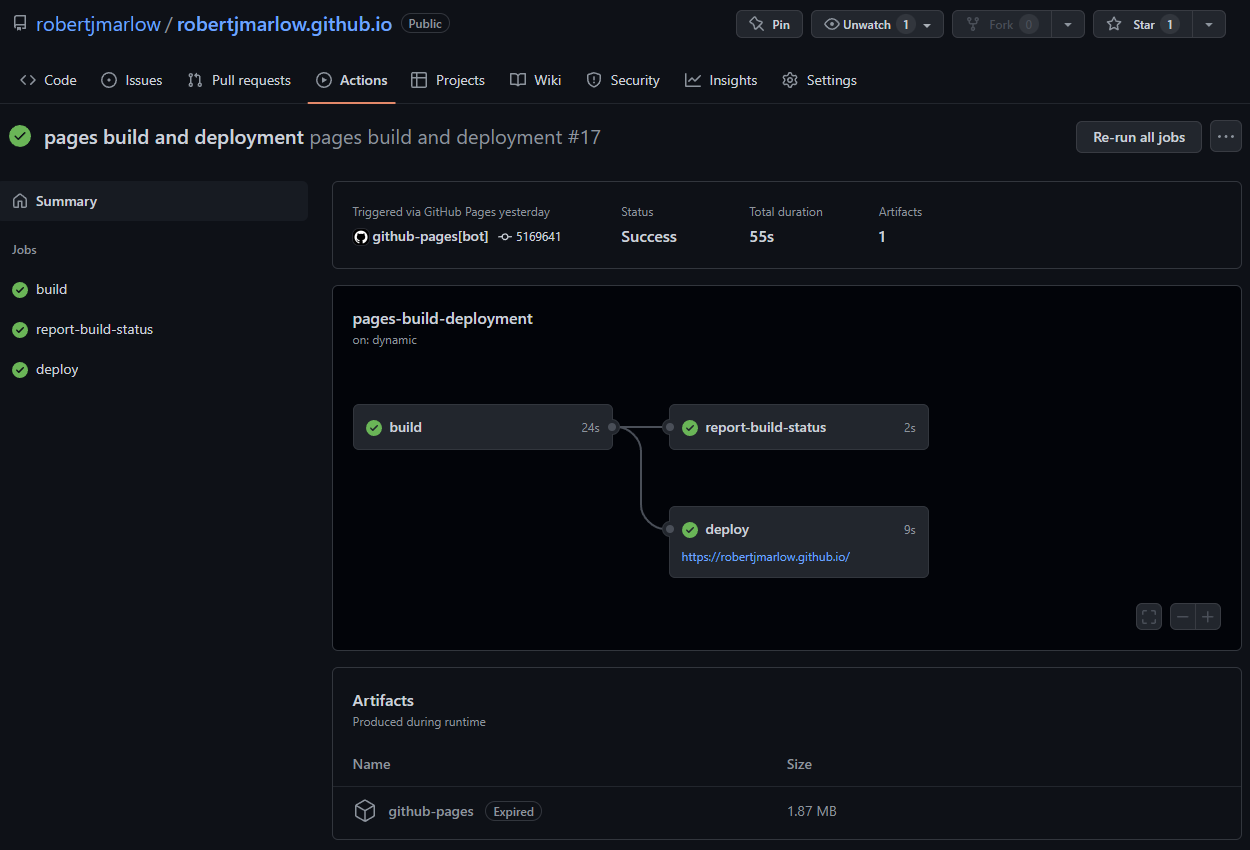Switch to the Actions tab
This screenshot has width=1250, height=850.
(352, 80)
